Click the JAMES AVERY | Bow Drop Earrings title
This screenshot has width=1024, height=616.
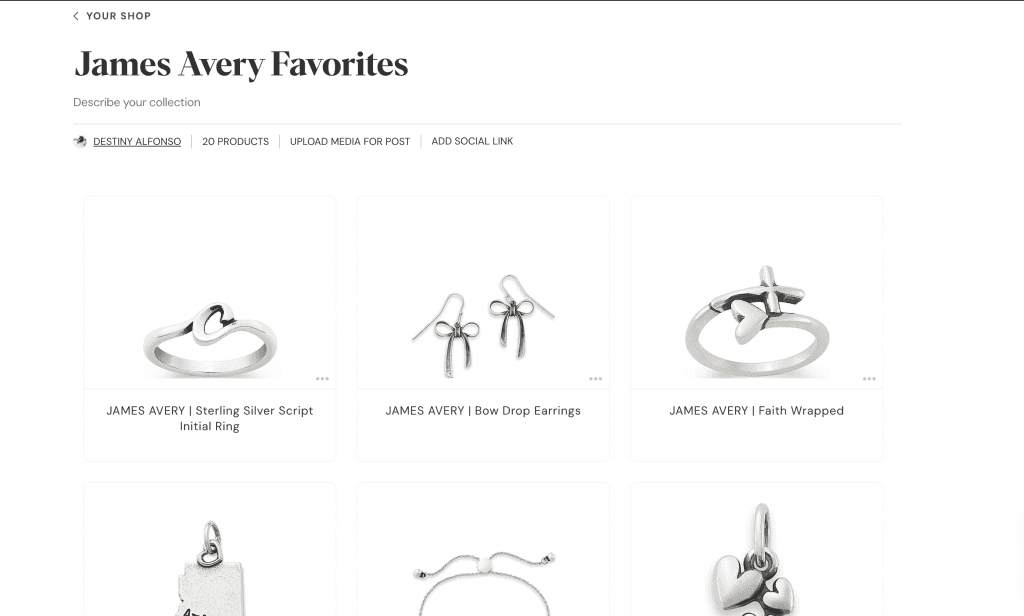point(483,411)
